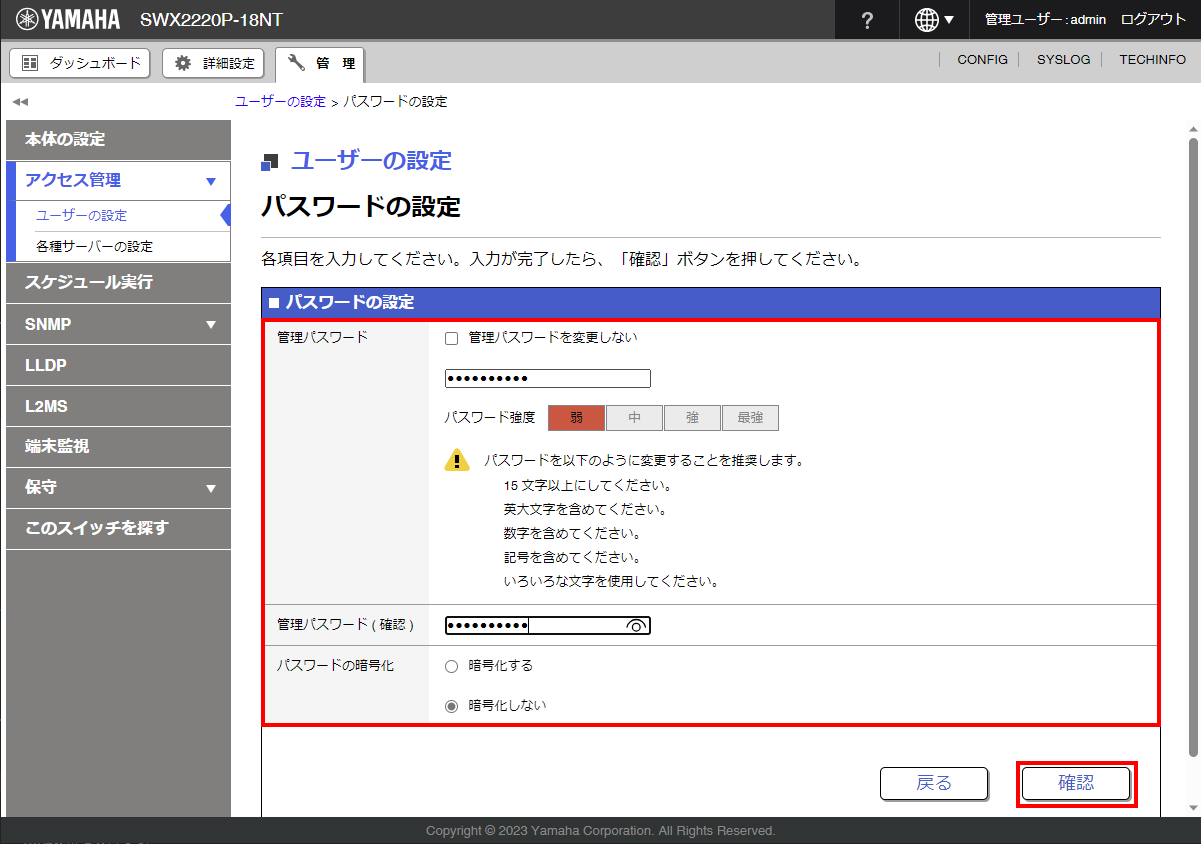Click the ログアウト link
Image resolution: width=1201 pixels, height=844 pixels.
tap(1153, 20)
